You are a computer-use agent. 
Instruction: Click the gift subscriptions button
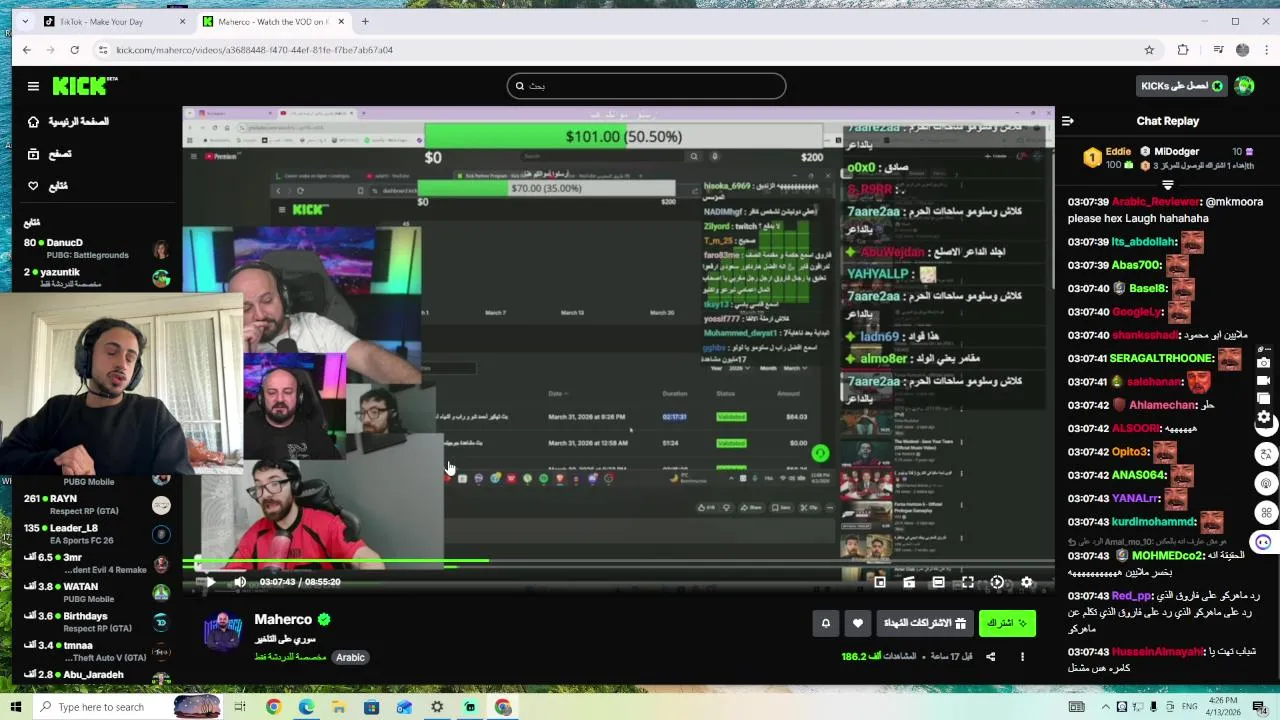924,623
